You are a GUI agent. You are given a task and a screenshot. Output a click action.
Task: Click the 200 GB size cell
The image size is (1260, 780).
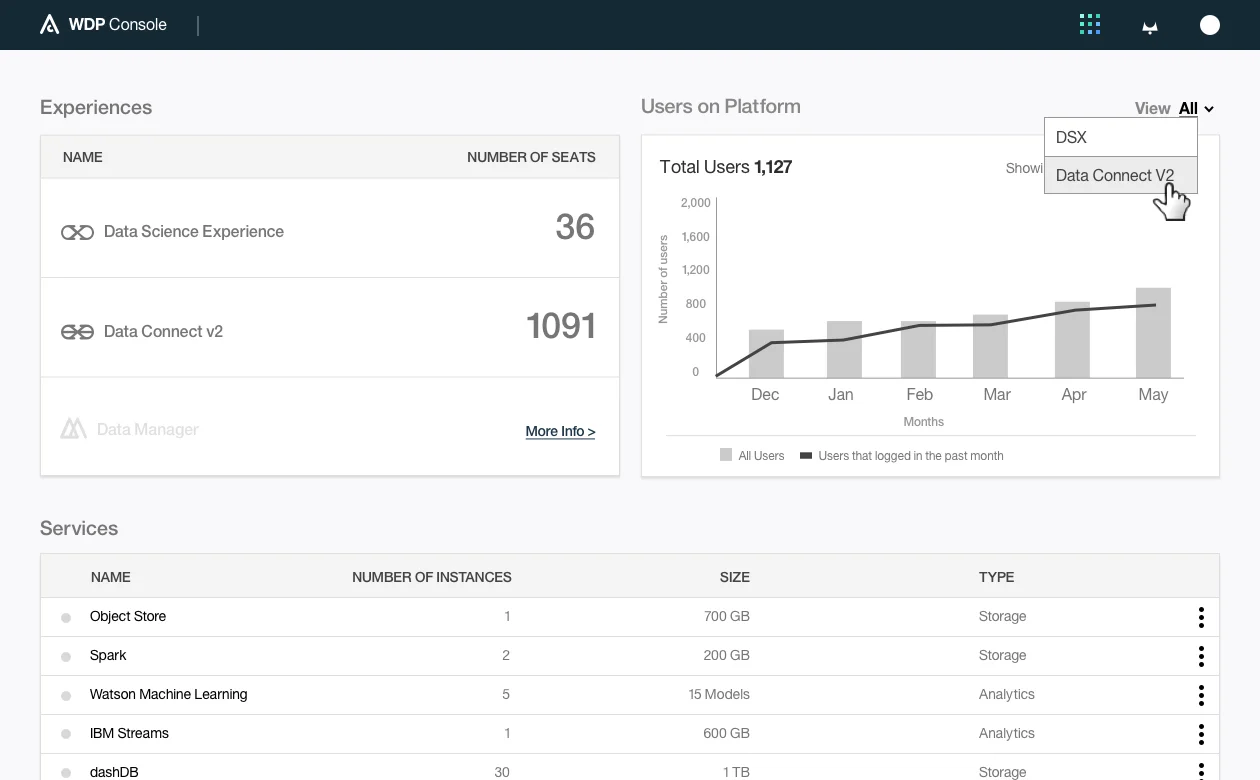727,655
